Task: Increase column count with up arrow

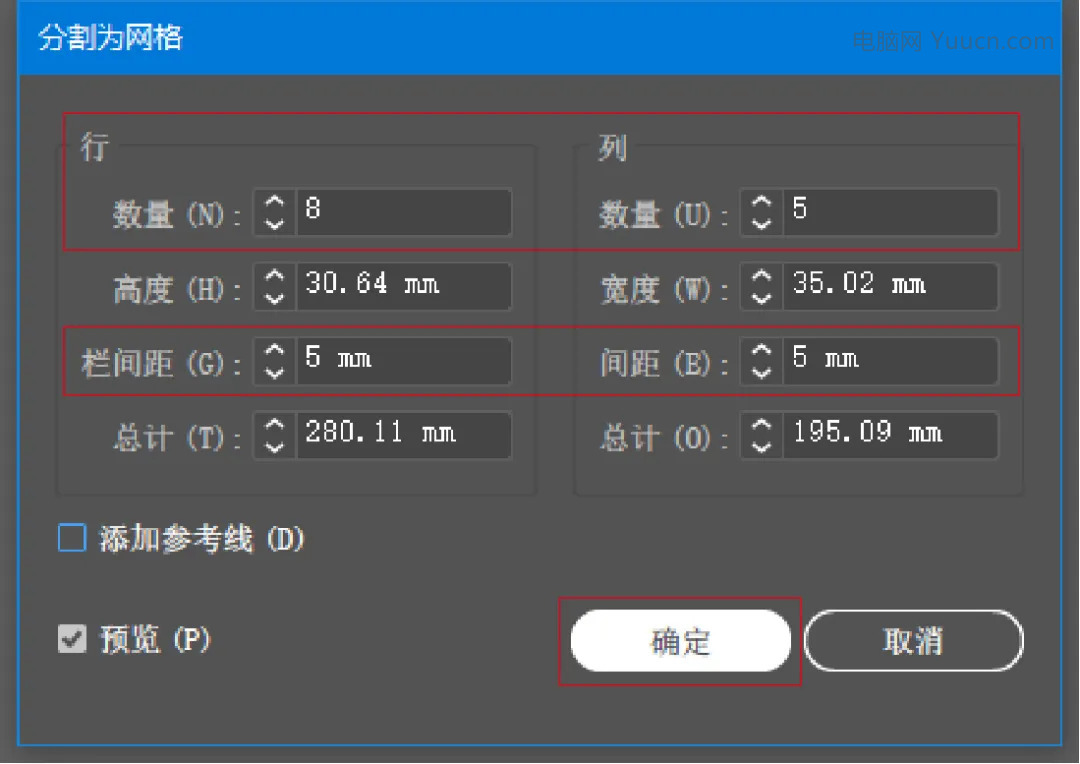Action: [761, 202]
